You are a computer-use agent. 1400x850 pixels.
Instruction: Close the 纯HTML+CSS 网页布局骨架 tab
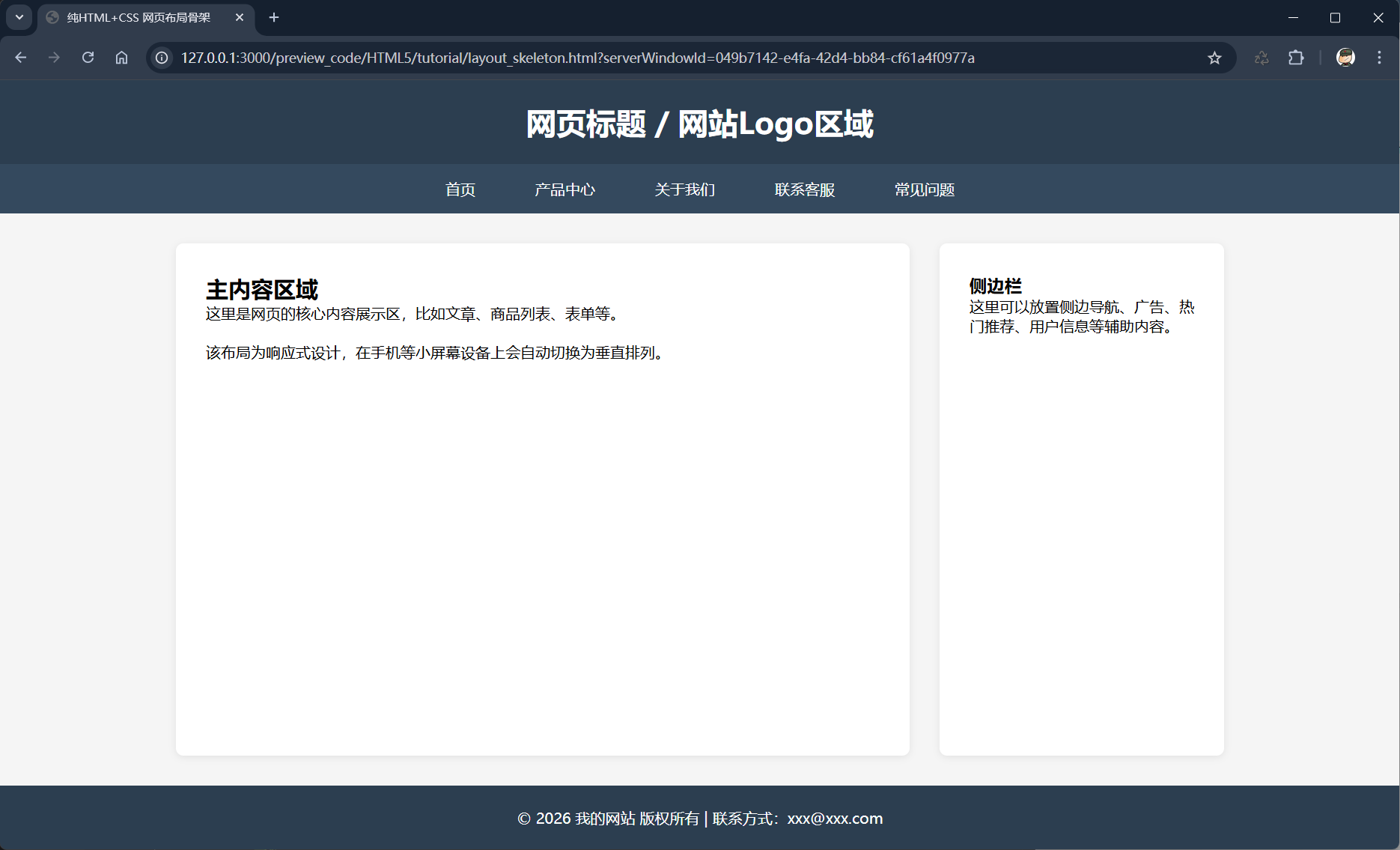point(240,17)
